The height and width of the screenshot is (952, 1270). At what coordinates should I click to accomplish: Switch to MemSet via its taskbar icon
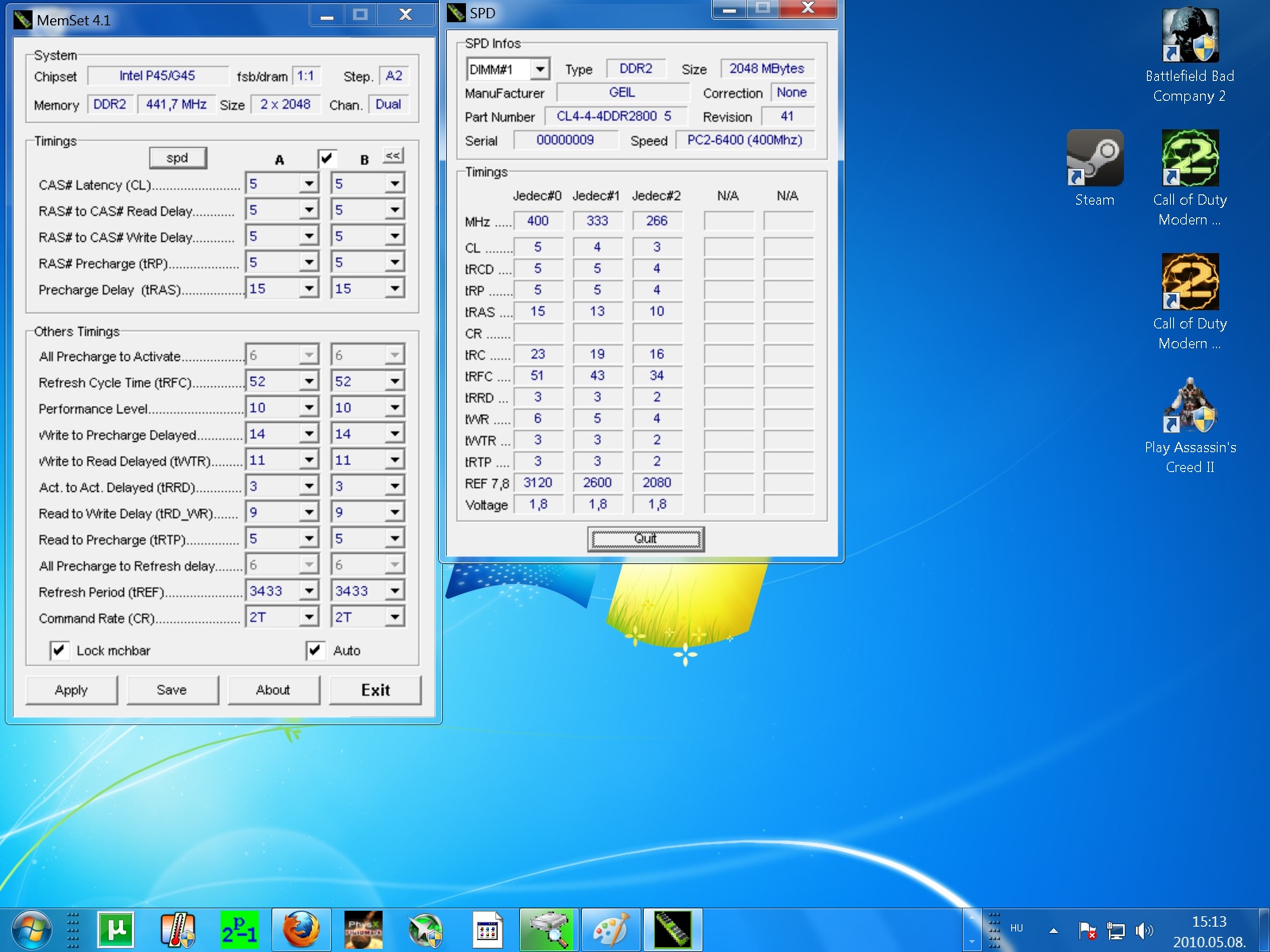click(673, 930)
